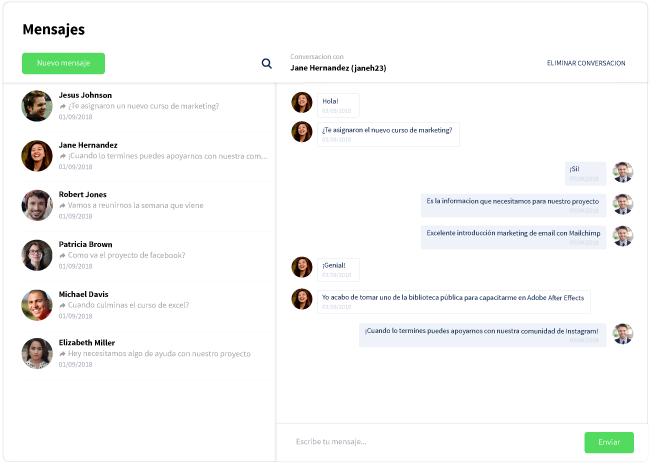Click the Hola! message bubble
Viewport: 650px width, 463px height.
[338, 105]
